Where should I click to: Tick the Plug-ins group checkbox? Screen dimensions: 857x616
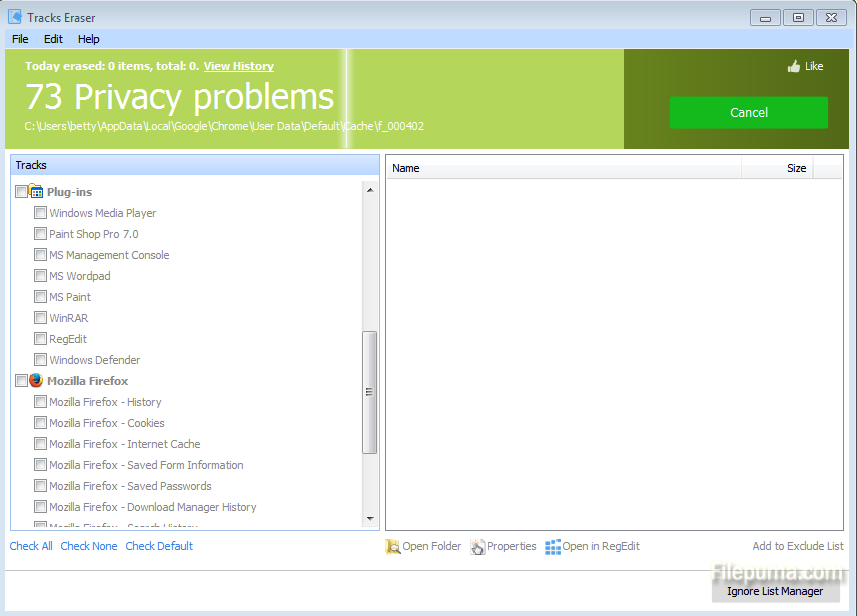(x=21, y=192)
